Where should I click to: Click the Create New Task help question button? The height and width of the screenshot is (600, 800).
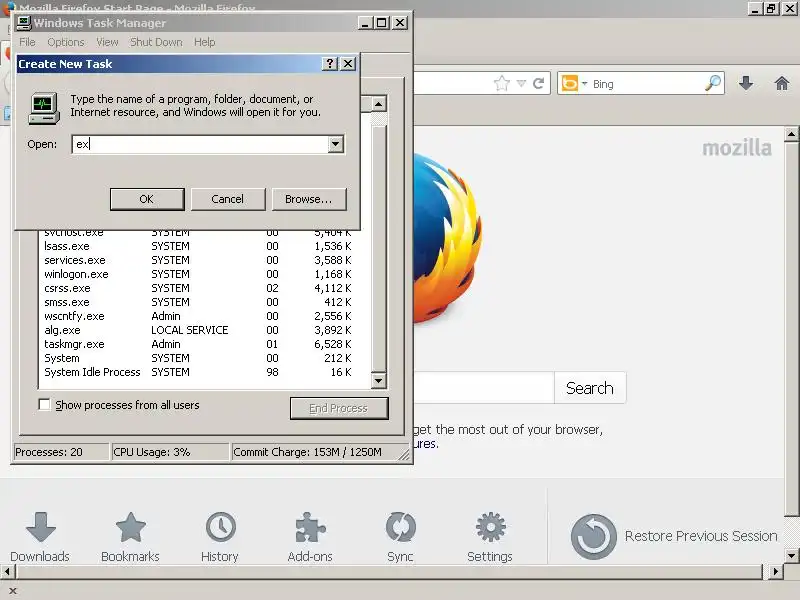point(330,64)
